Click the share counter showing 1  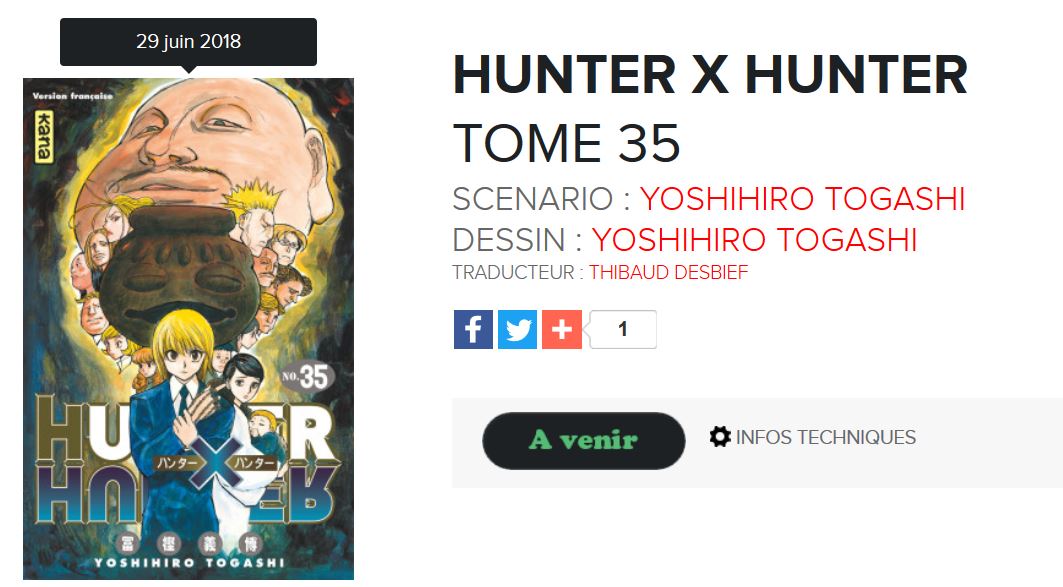pyautogui.click(x=623, y=329)
